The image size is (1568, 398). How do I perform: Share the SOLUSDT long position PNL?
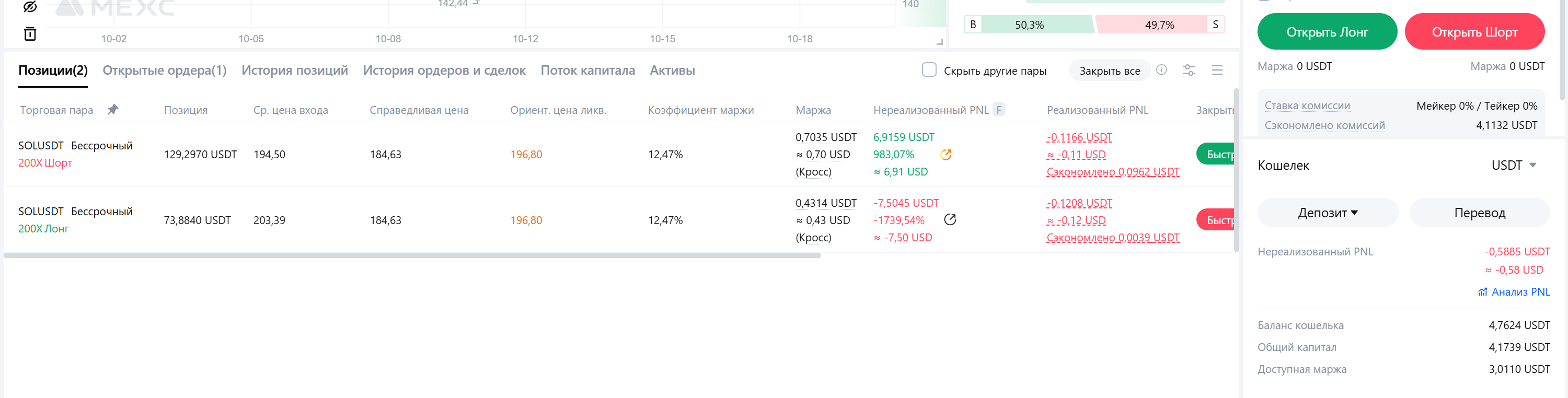950,220
